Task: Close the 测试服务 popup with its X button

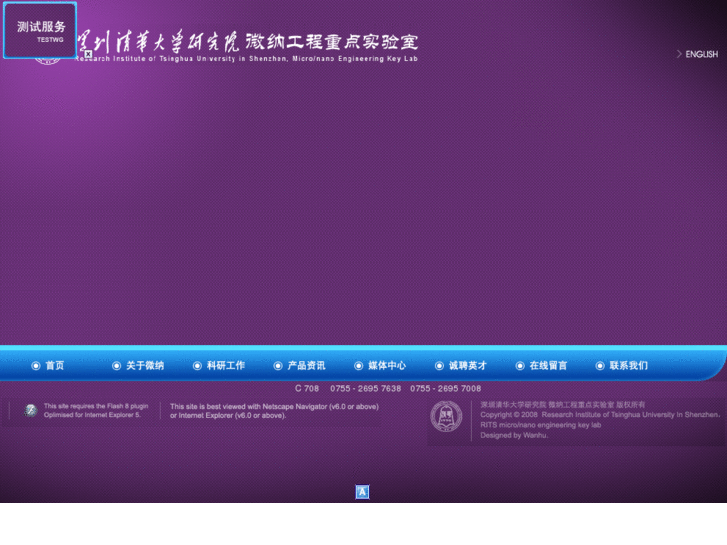Action: [x=88, y=54]
